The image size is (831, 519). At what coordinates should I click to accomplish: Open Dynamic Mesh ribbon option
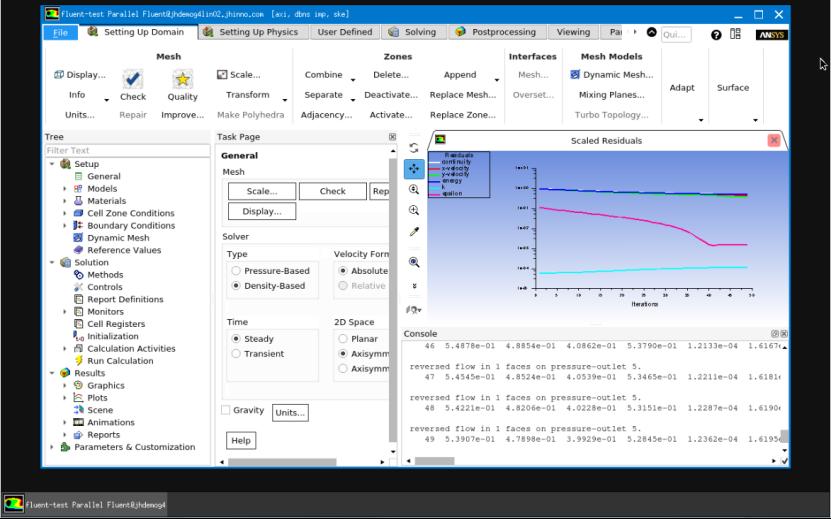coord(612,75)
